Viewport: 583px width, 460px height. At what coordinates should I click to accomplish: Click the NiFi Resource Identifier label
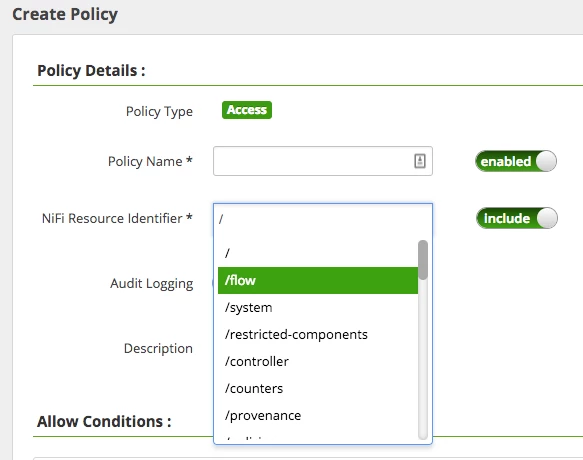coord(117,218)
